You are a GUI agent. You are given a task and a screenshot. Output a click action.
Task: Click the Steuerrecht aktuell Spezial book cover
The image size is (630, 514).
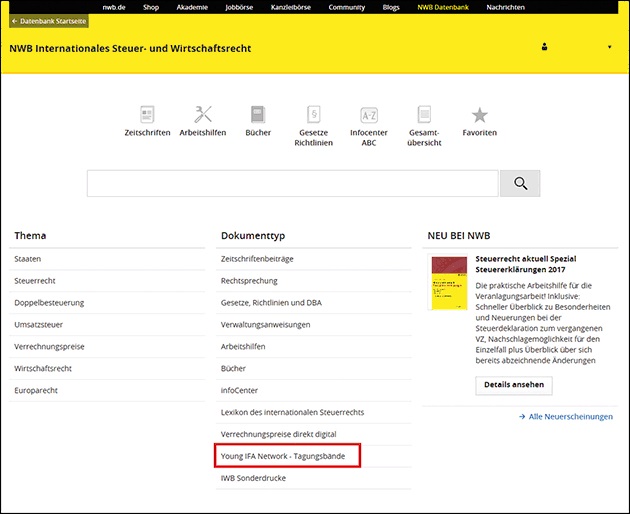(x=446, y=283)
